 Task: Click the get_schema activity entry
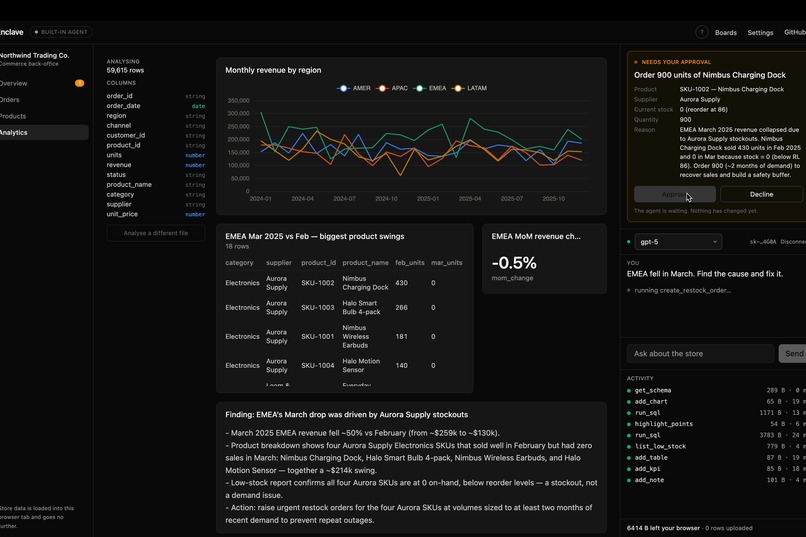click(x=716, y=391)
